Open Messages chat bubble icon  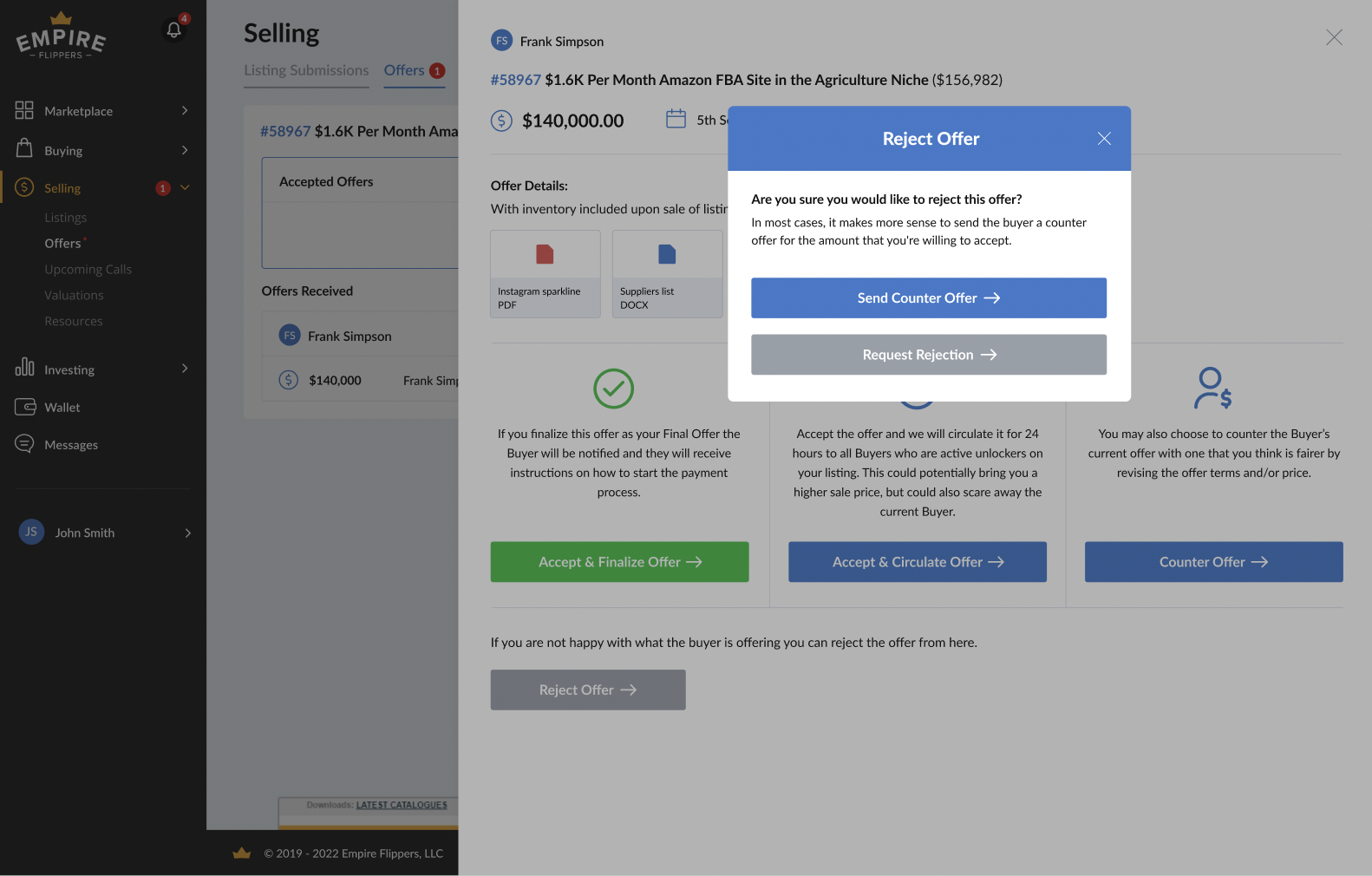click(24, 444)
